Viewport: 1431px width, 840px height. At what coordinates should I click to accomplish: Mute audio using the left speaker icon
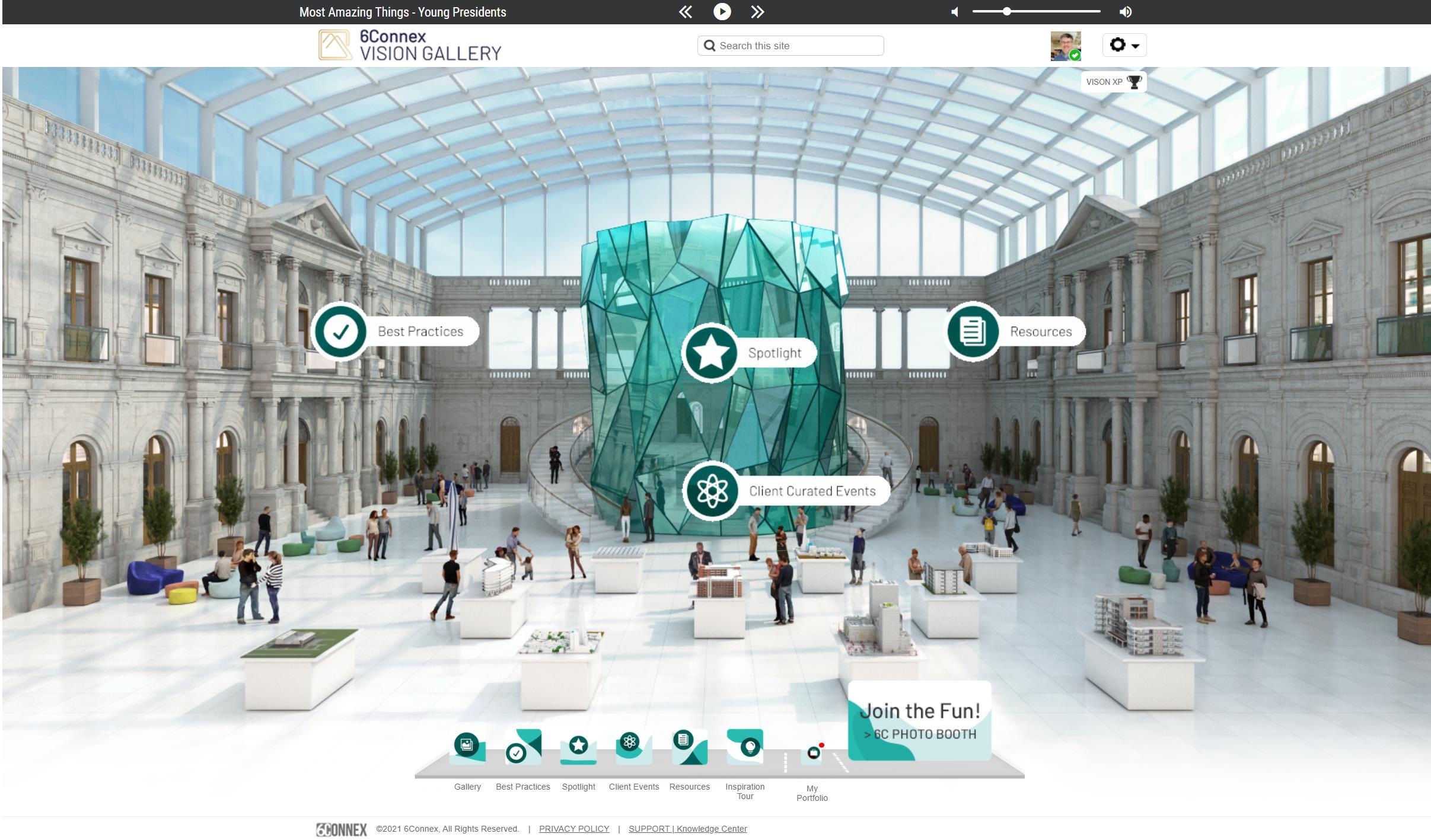[954, 12]
